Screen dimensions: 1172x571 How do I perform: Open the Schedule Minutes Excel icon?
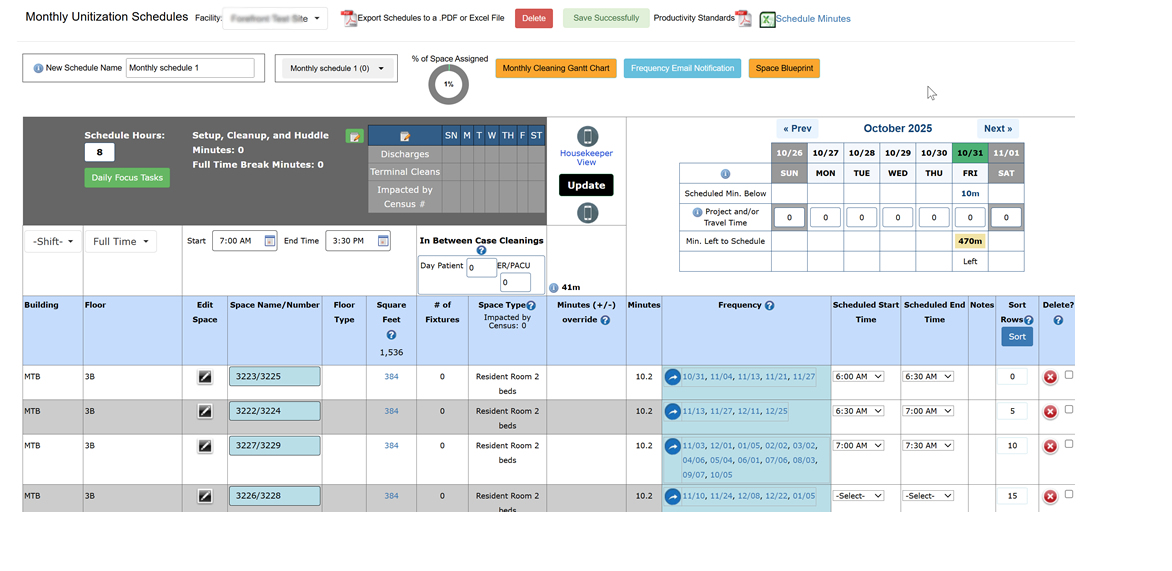tap(767, 19)
